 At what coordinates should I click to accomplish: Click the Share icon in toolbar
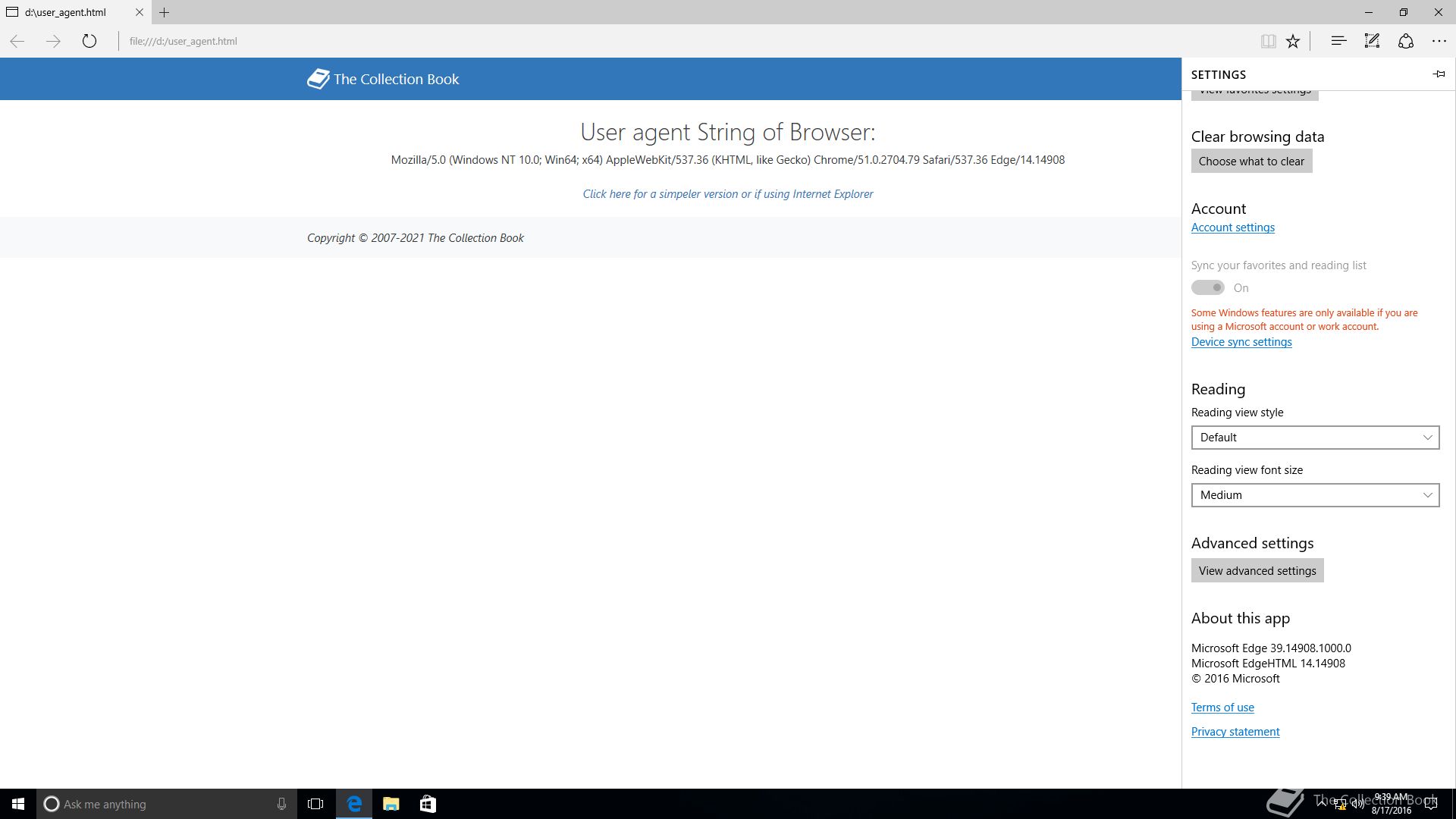tap(1405, 41)
